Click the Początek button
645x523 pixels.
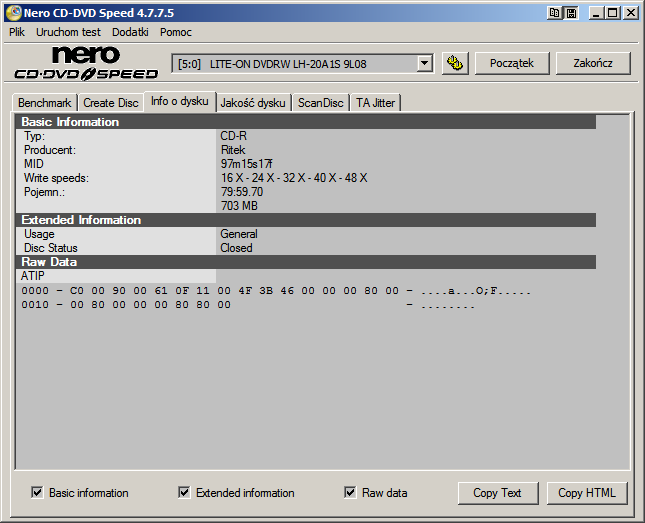(x=512, y=63)
